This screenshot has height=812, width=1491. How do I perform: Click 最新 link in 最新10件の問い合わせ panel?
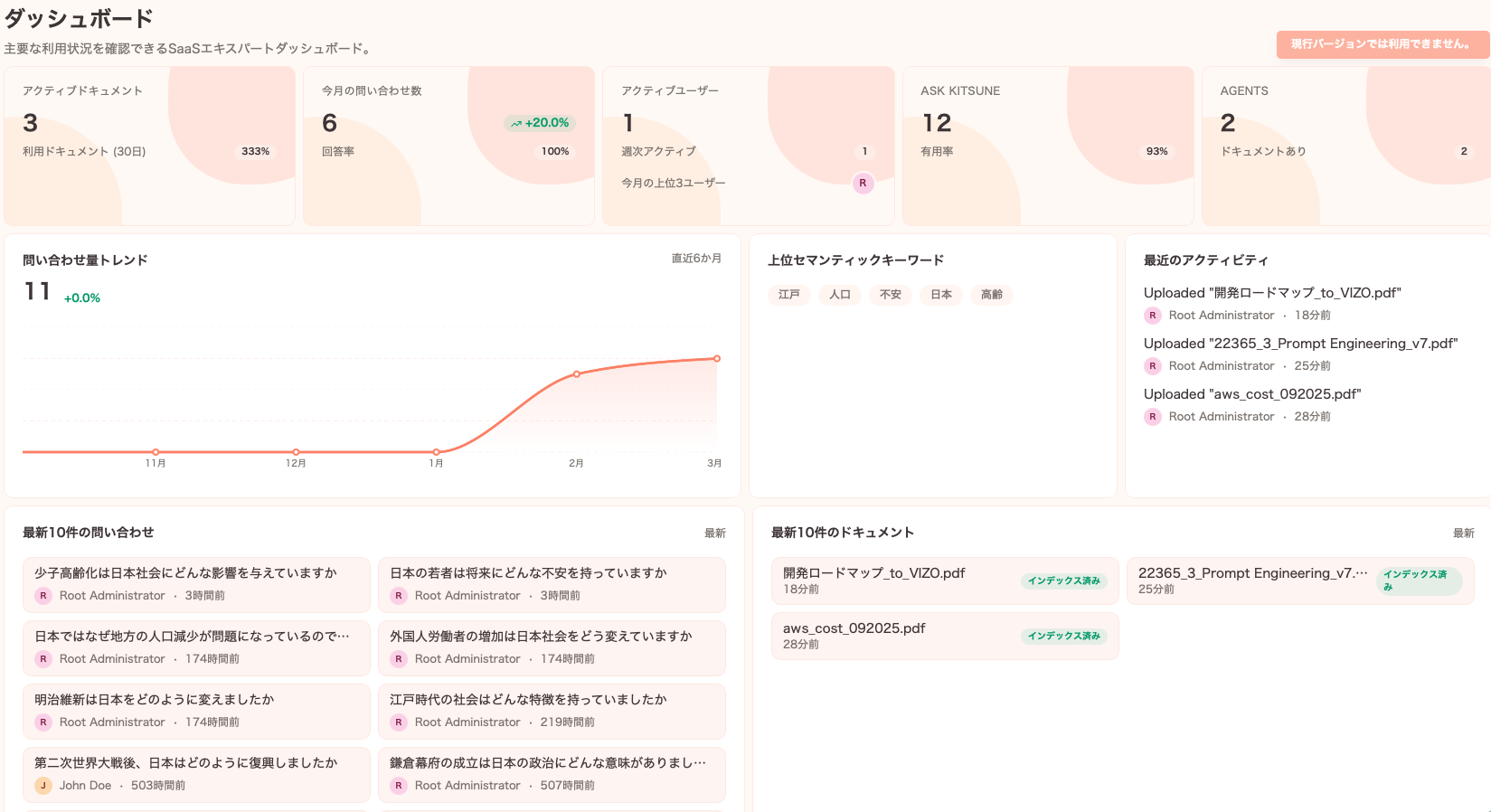pos(714,533)
